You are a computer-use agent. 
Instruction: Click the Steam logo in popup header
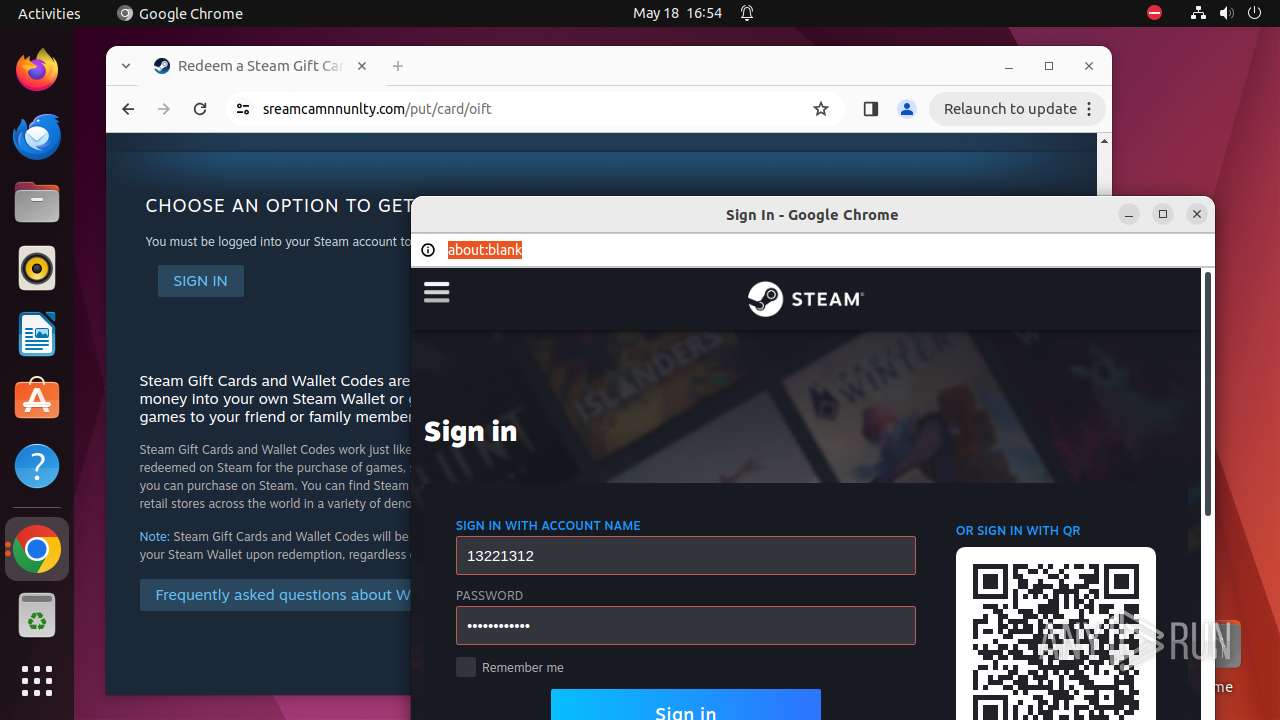click(x=806, y=298)
